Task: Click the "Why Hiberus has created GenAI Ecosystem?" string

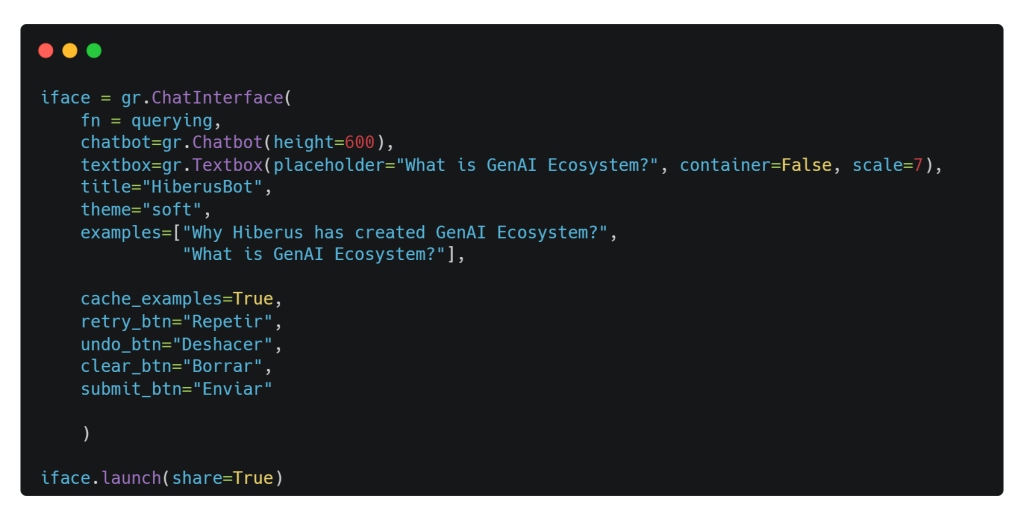Action: [395, 233]
